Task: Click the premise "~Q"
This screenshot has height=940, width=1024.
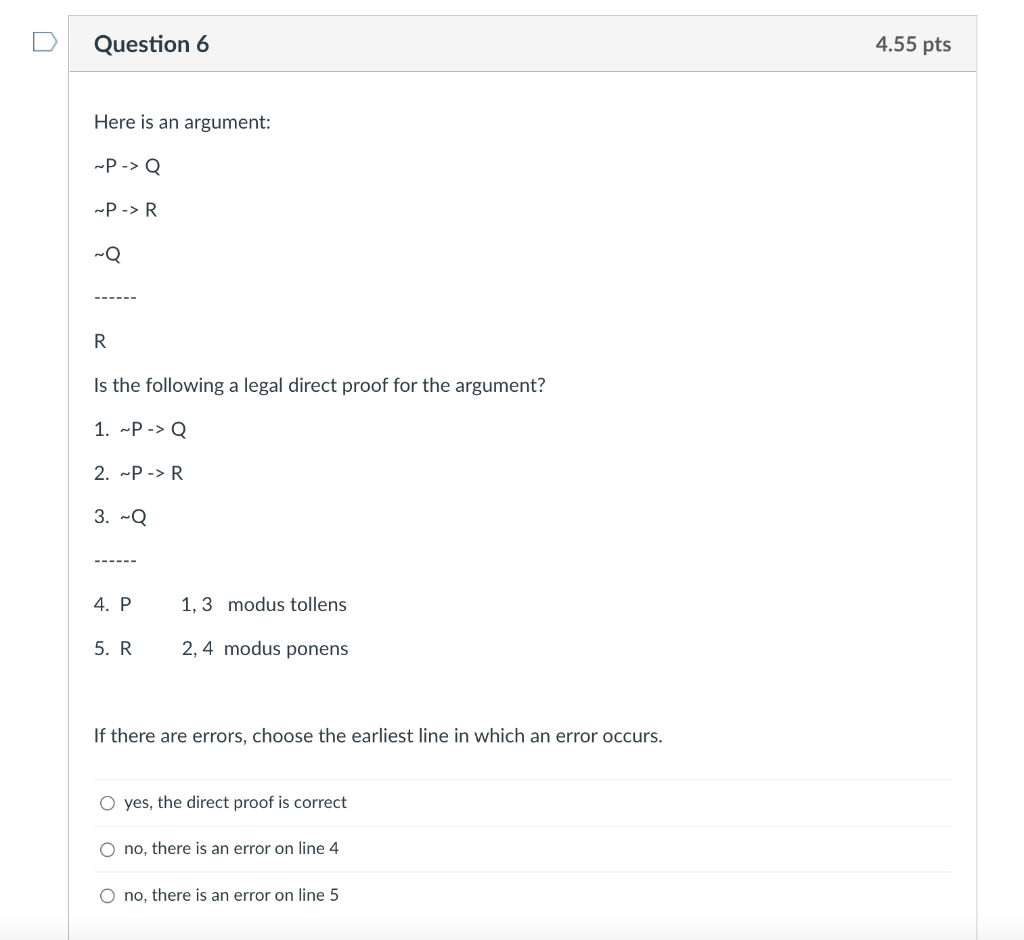Action: coord(106,254)
